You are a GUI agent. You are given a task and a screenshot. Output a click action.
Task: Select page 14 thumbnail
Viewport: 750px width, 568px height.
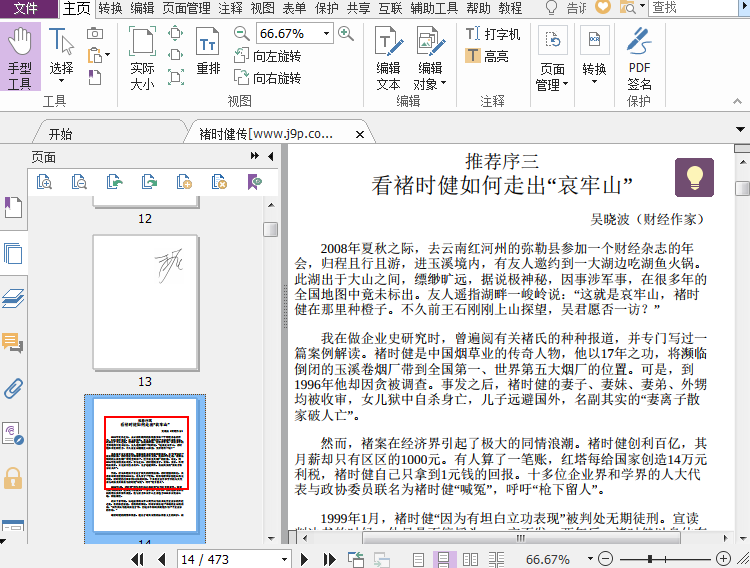point(145,466)
